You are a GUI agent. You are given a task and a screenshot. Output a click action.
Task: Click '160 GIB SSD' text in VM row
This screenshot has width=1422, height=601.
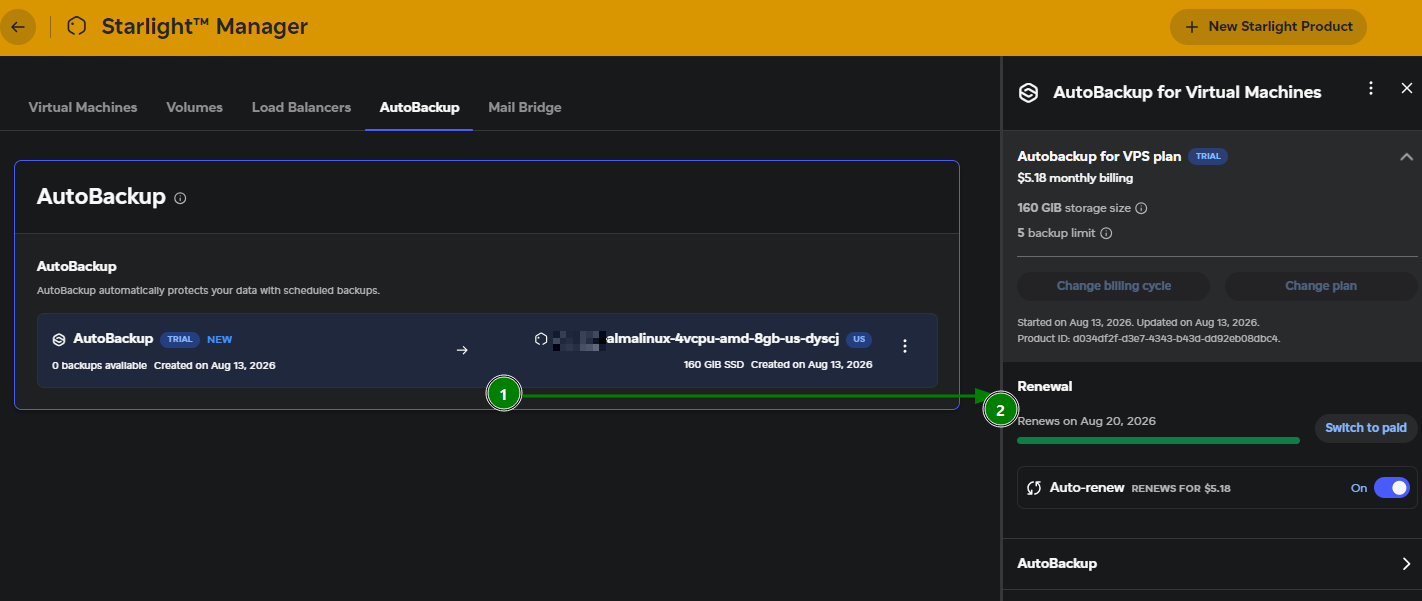(714, 365)
